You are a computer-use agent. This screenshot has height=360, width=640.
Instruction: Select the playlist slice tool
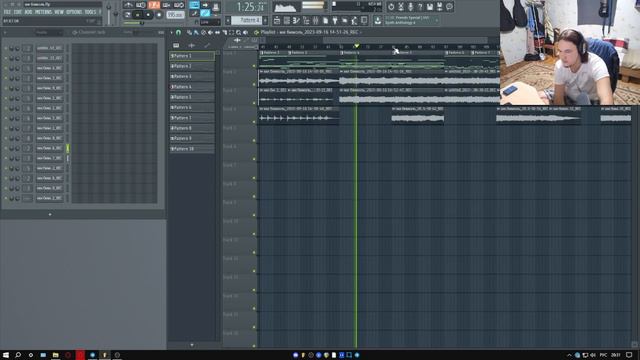pos(224,32)
